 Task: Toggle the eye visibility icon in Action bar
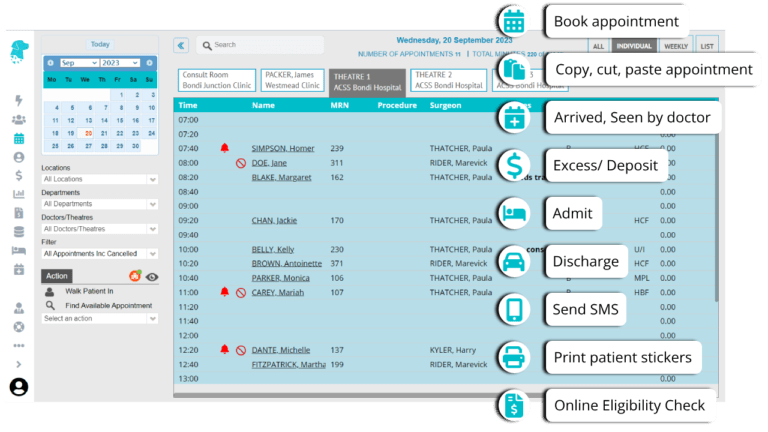(x=152, y=276)
